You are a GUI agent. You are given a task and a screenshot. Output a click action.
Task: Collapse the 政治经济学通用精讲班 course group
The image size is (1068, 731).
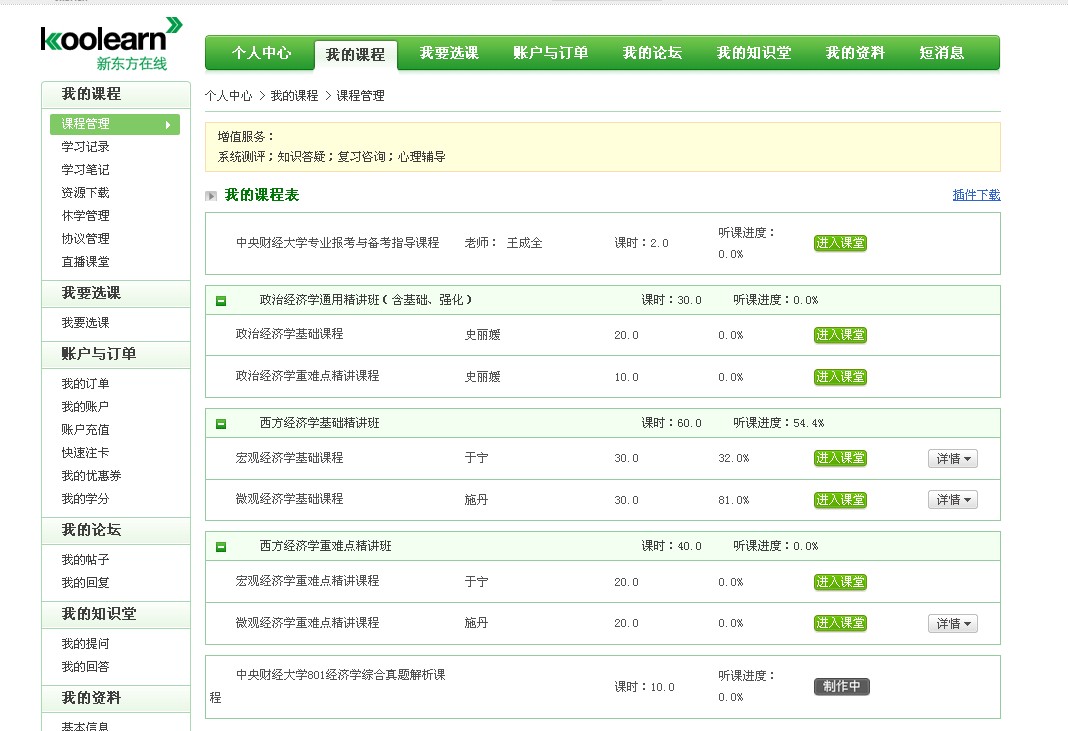point(221,300)
